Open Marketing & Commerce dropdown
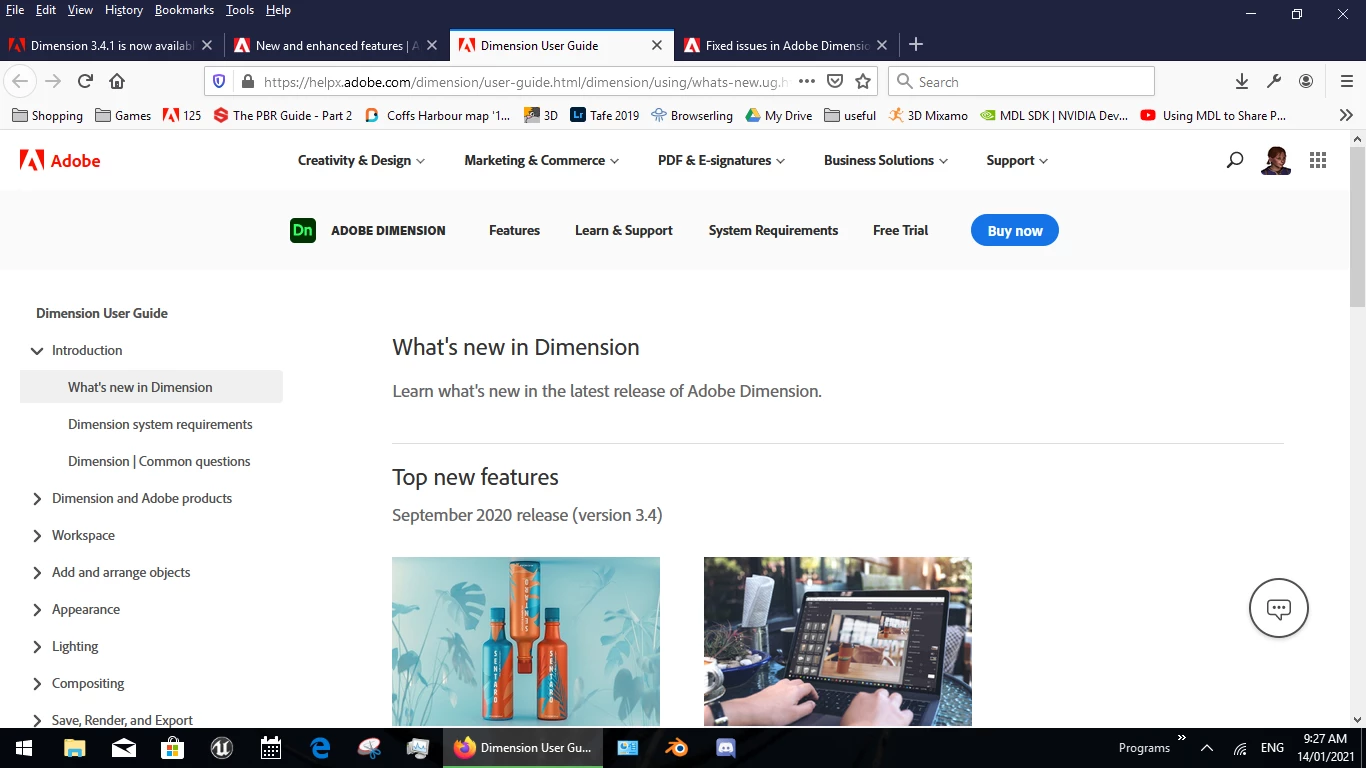The image size is (1366, 768). pyautogui.click(x=541, y=160)
